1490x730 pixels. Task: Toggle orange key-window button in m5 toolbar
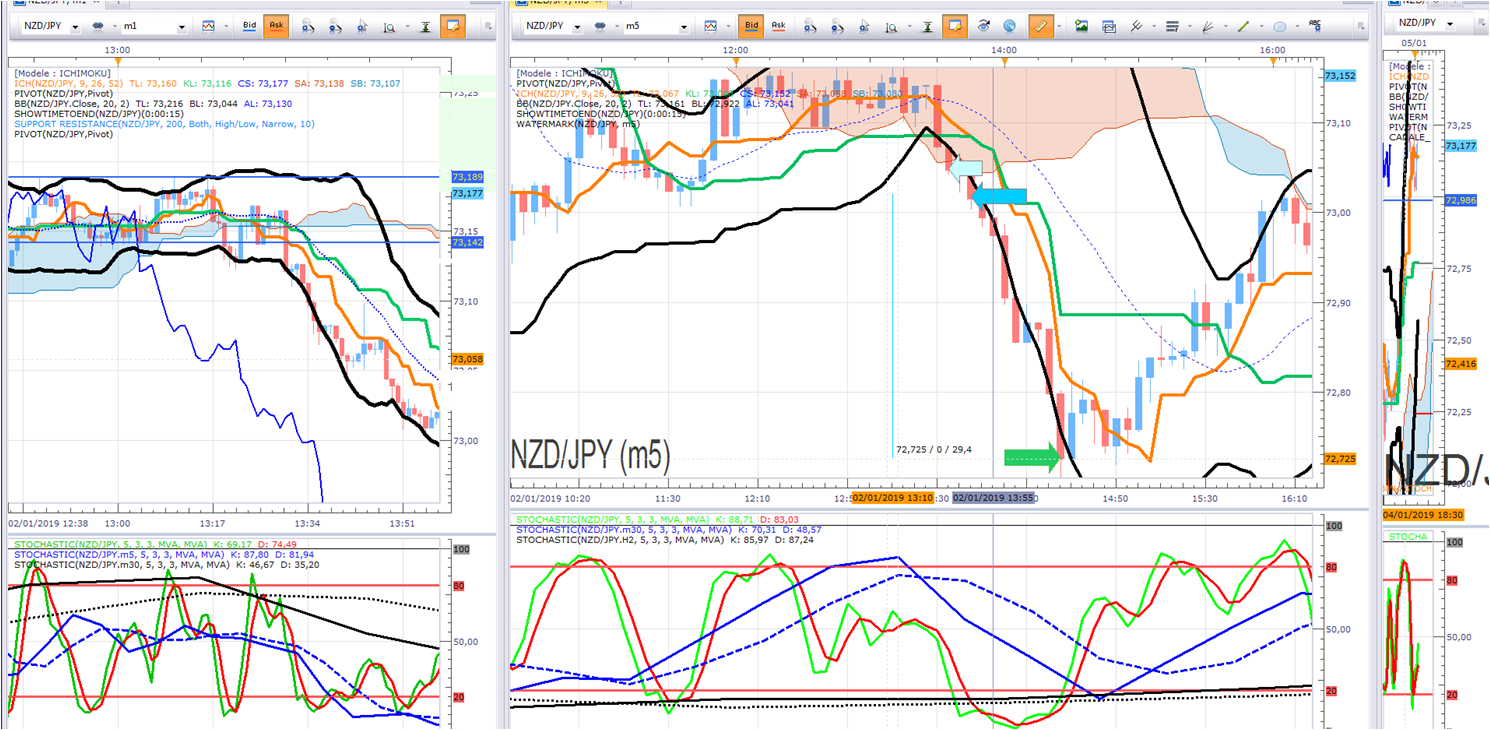click(x=956, y=26)
